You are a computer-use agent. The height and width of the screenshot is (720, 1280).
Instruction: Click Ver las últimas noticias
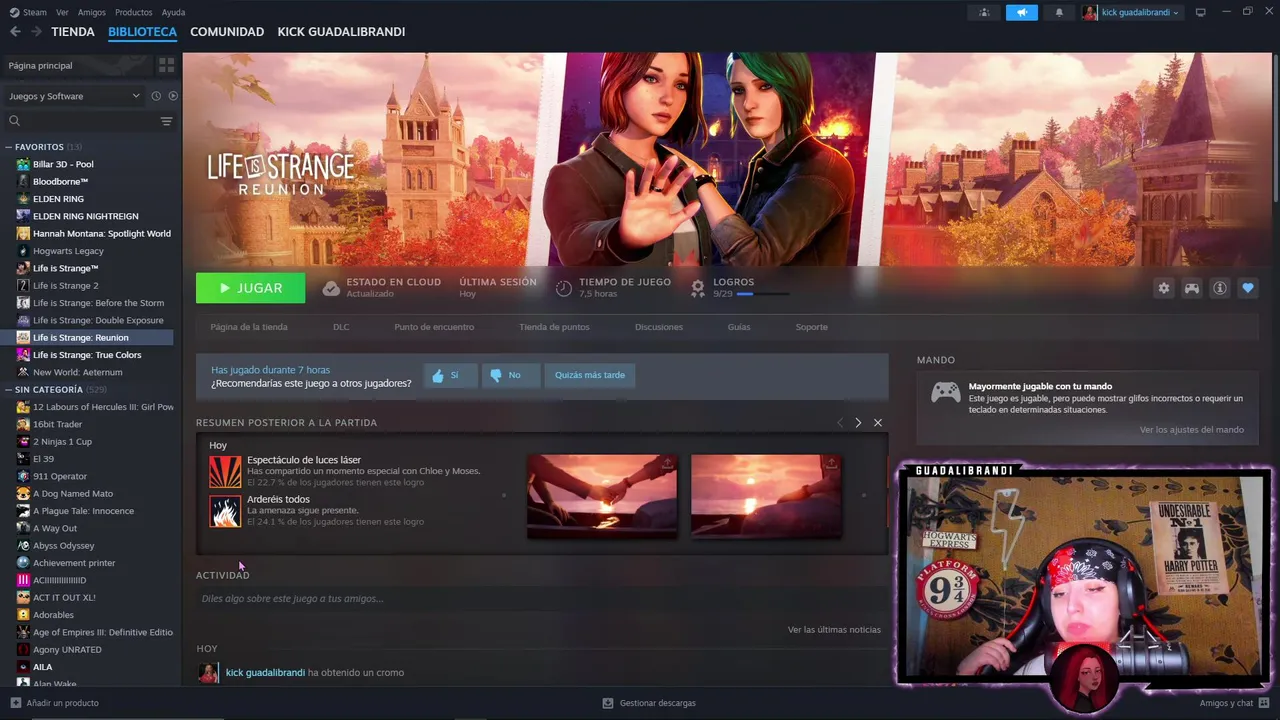(834, 630)
